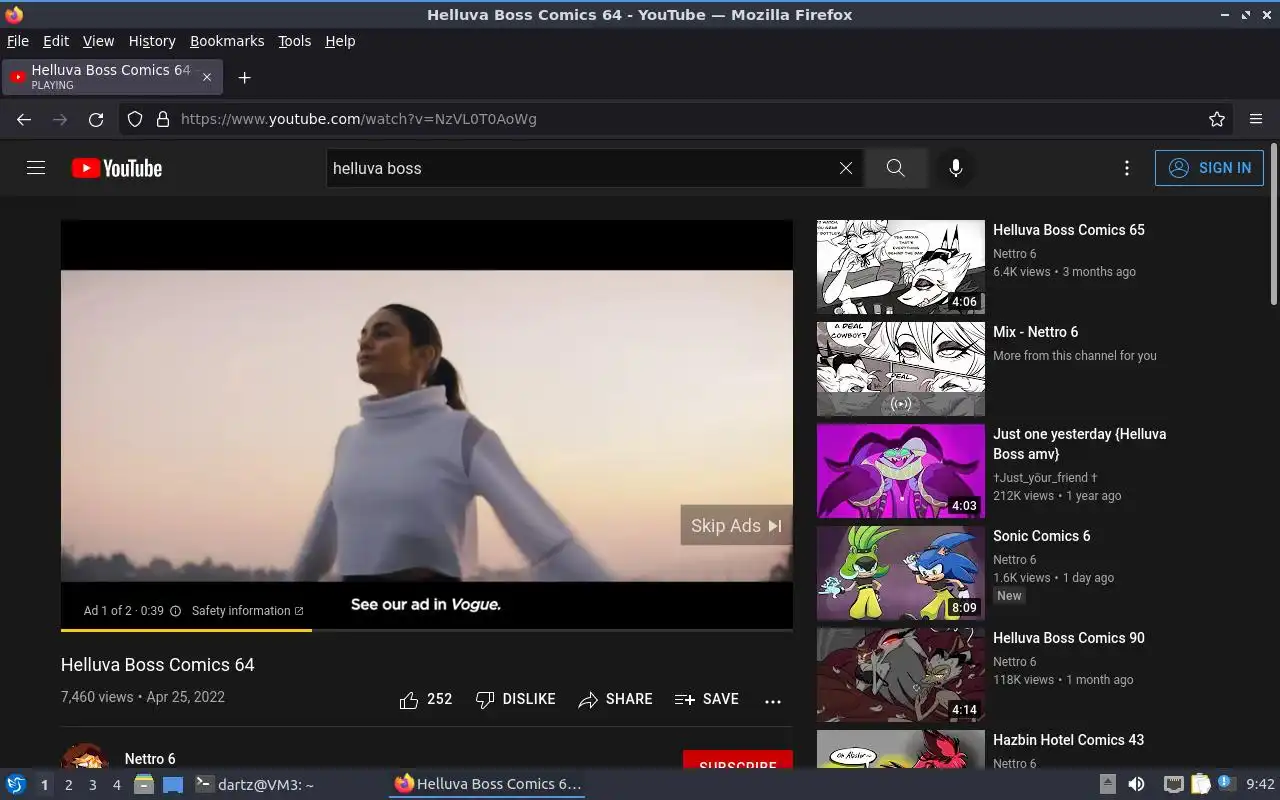Open the tray icon left of the speaker
The image size is (1280, 800).
pos(1108,784)
